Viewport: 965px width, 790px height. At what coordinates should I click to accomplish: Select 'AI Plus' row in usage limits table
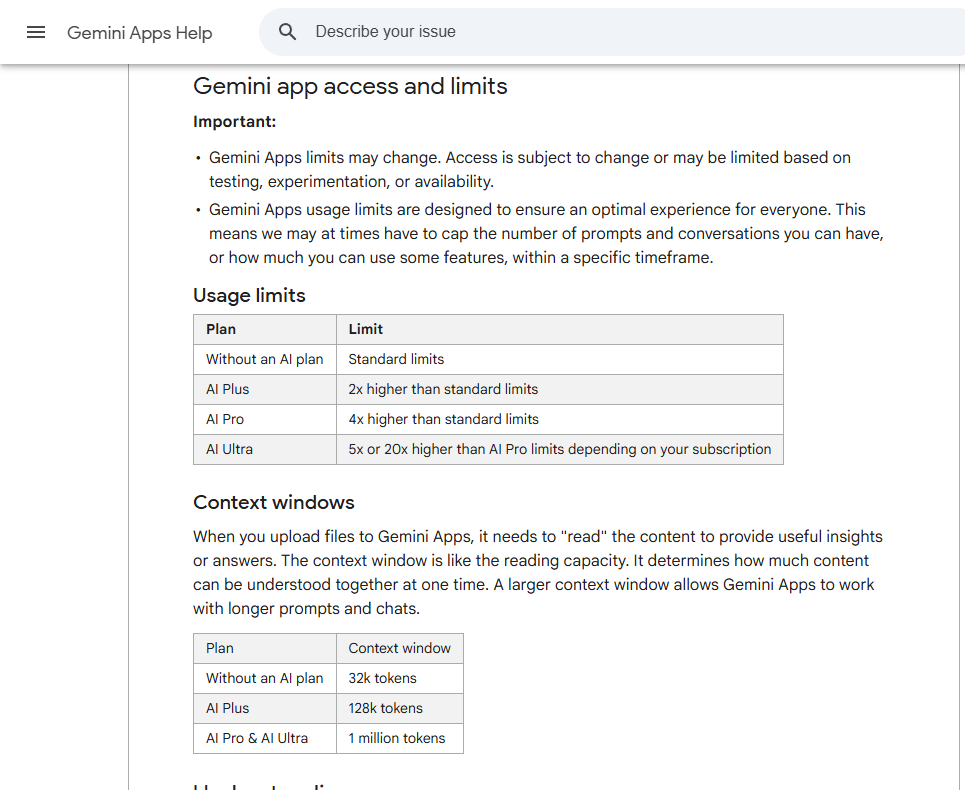click(x=265, y=389)
